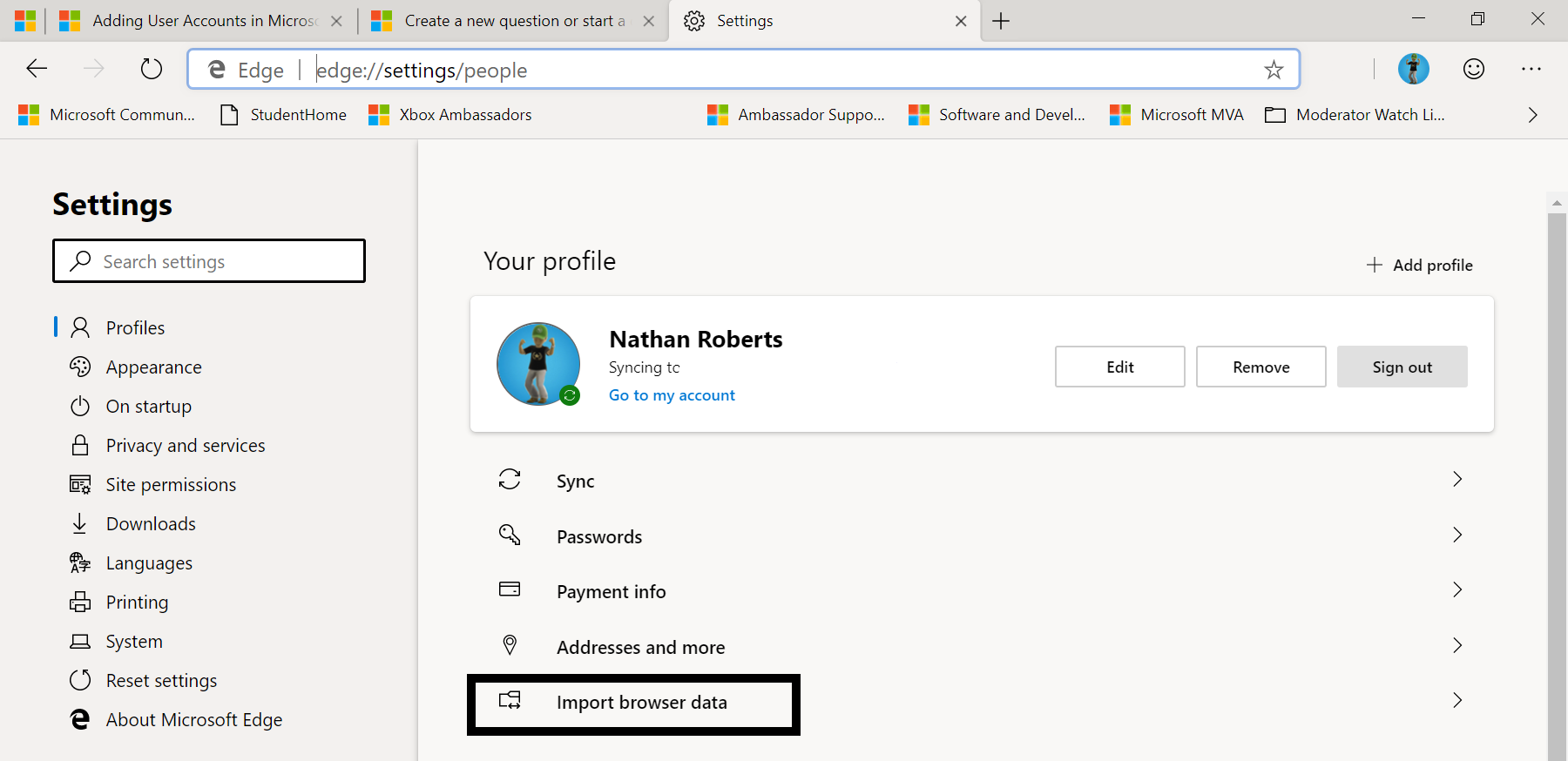Viewport: 1568px width, 761px height.
Task: Click the Profiles person icon in sidebar
Action: (x=80, y=327)
